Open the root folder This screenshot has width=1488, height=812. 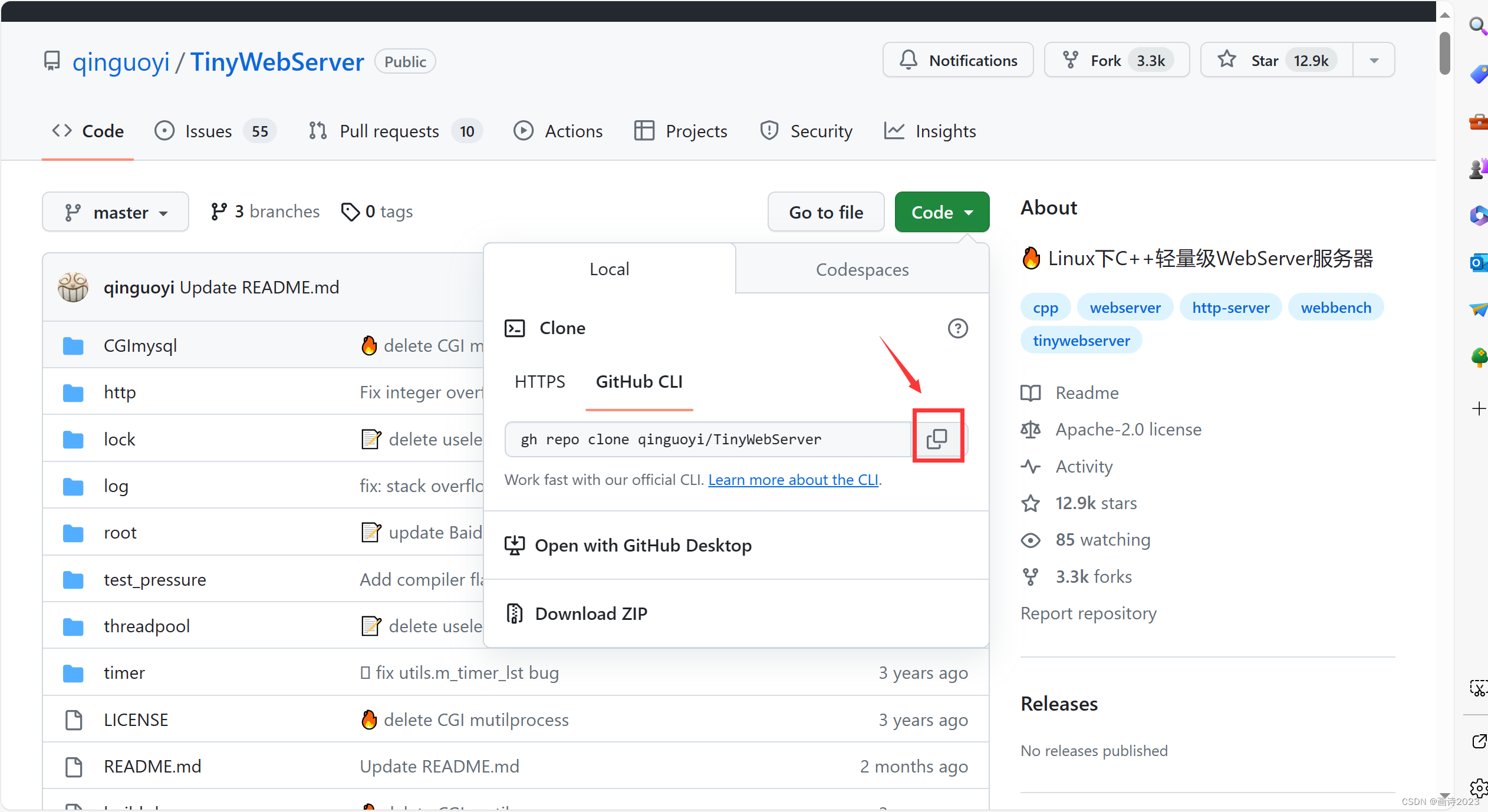[120, 533]
